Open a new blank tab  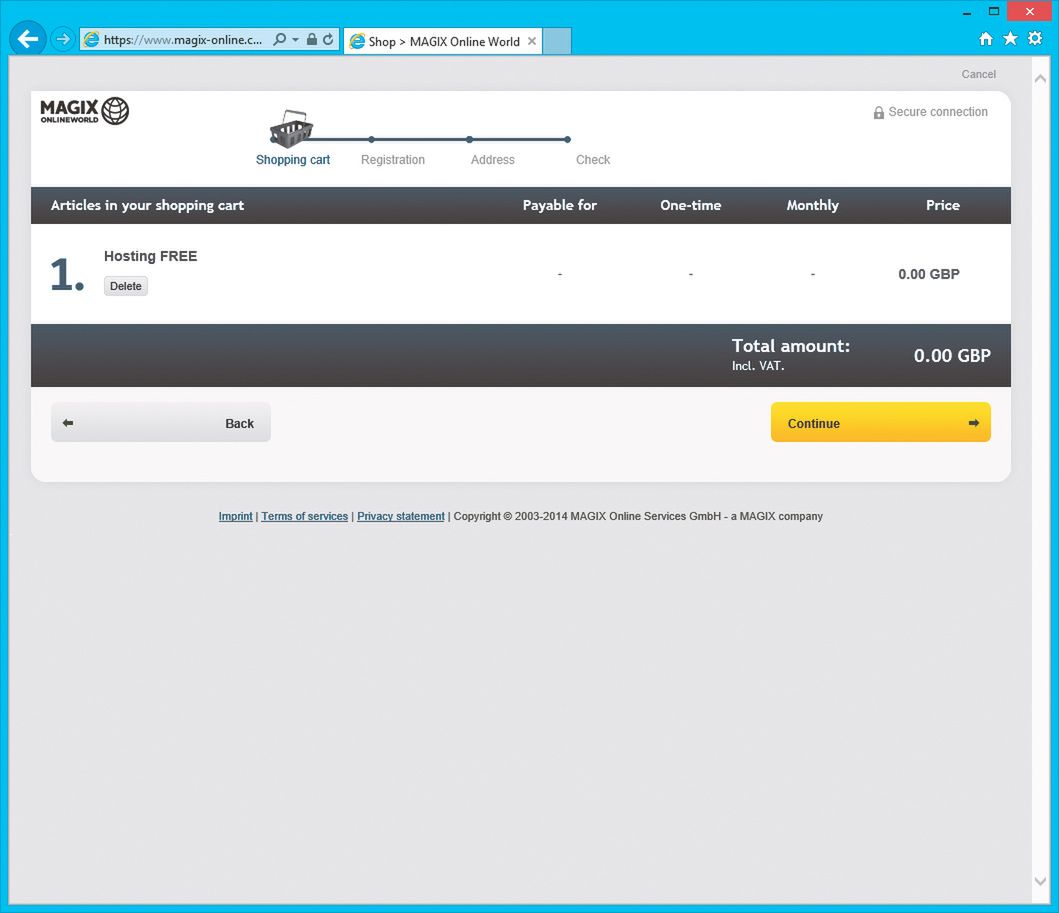(x=557, y=41)
